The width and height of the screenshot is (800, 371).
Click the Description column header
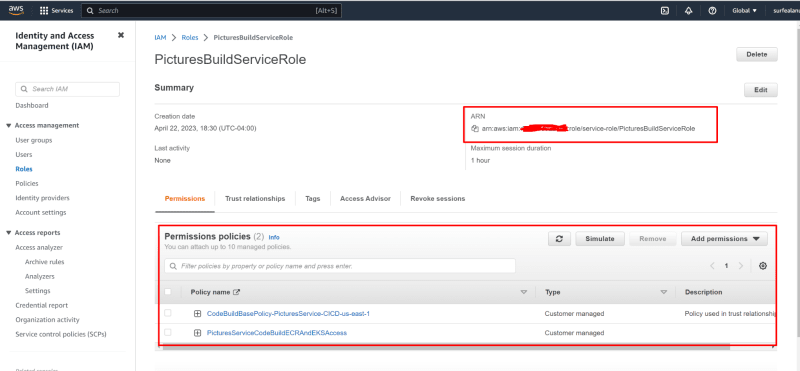coord(703,292)
